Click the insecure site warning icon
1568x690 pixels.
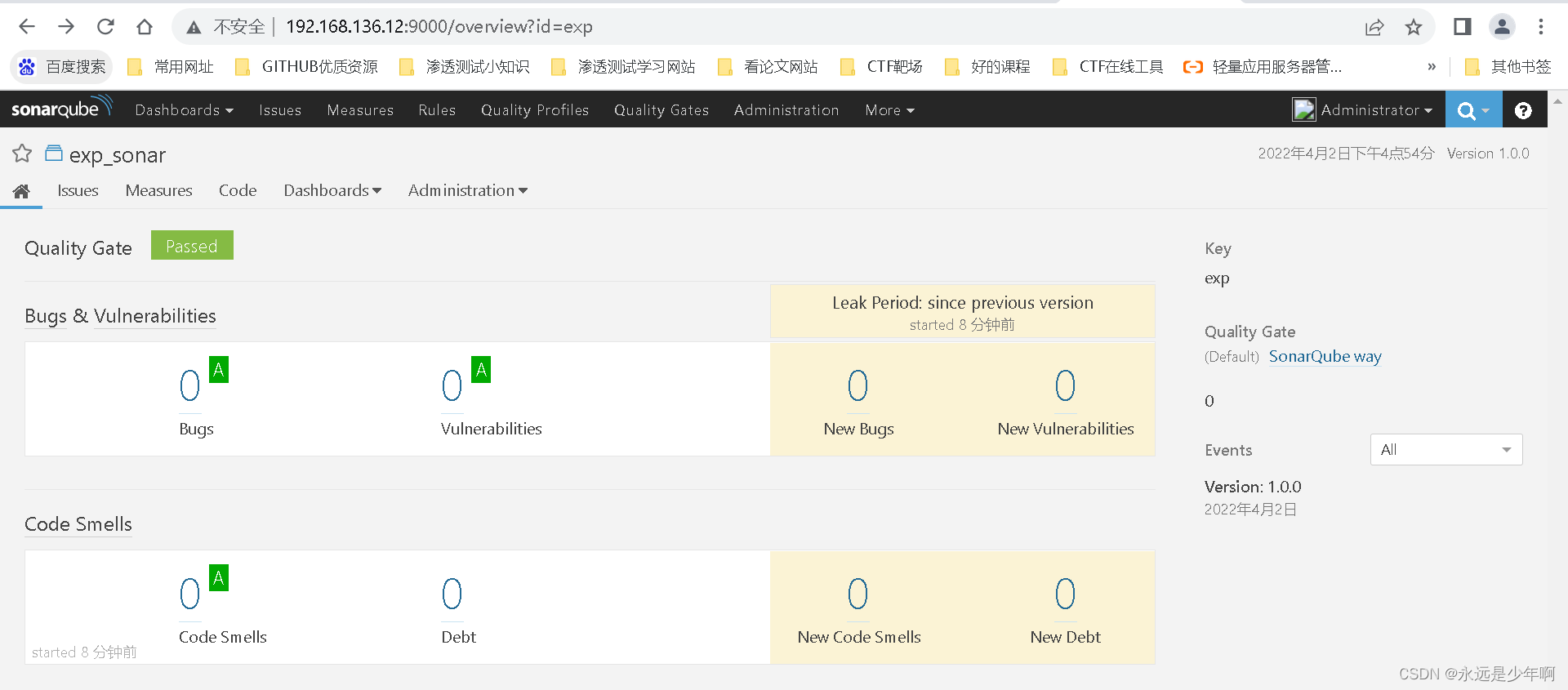(194, 28)
